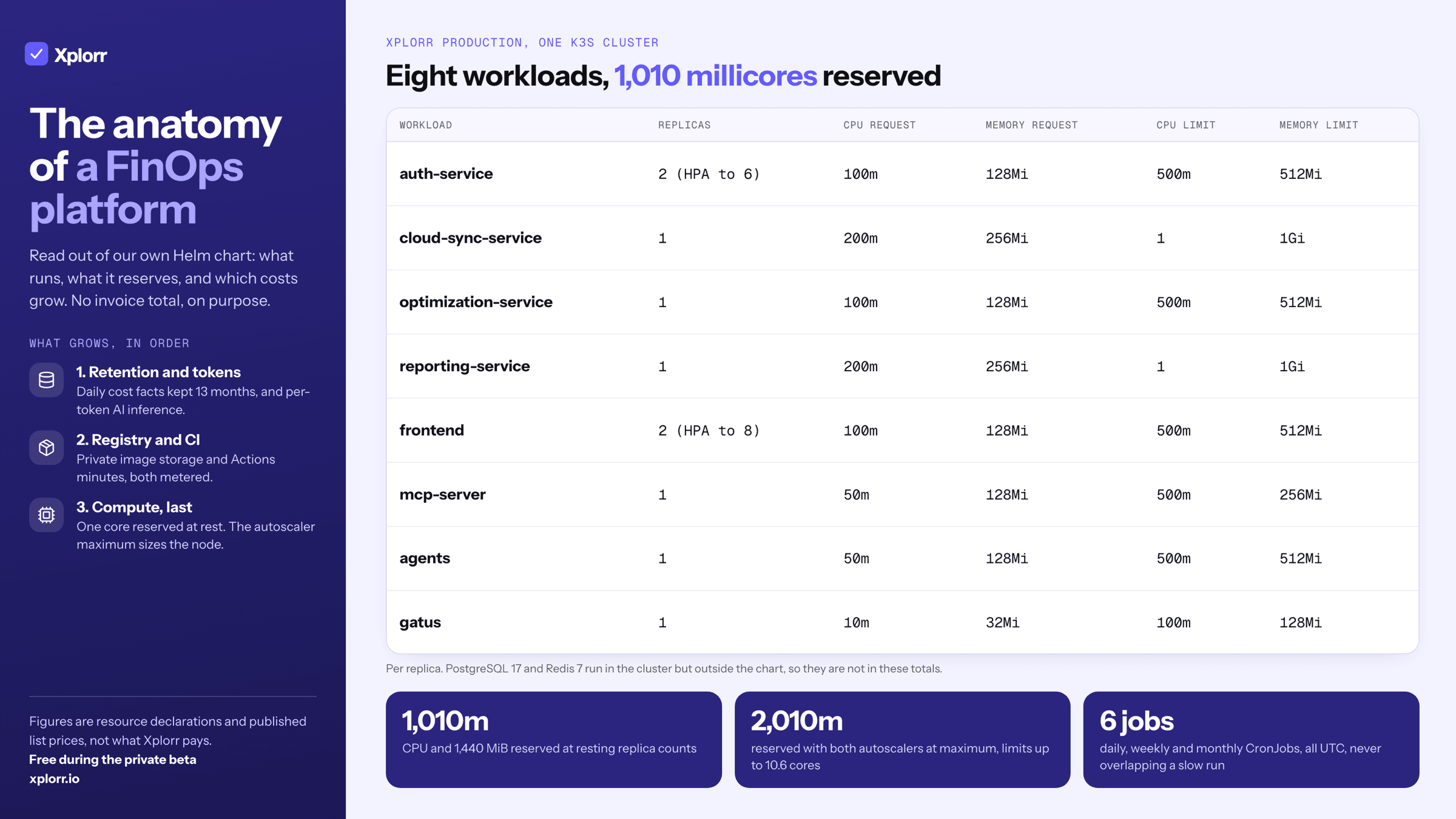Click the CPU REQUEST column header

tap(880, 125)
